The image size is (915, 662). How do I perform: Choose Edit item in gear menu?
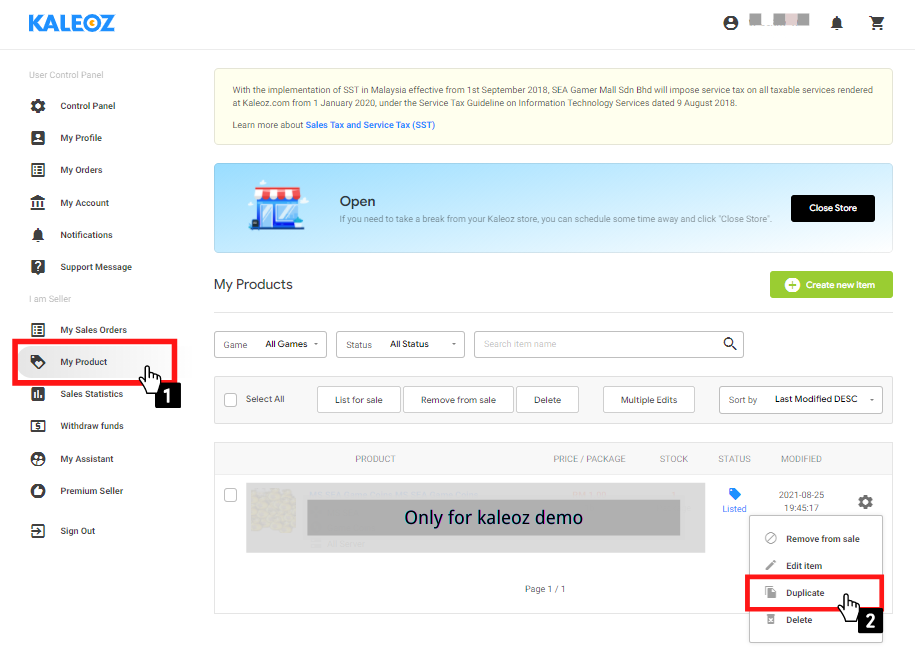[x=816, y=566]
